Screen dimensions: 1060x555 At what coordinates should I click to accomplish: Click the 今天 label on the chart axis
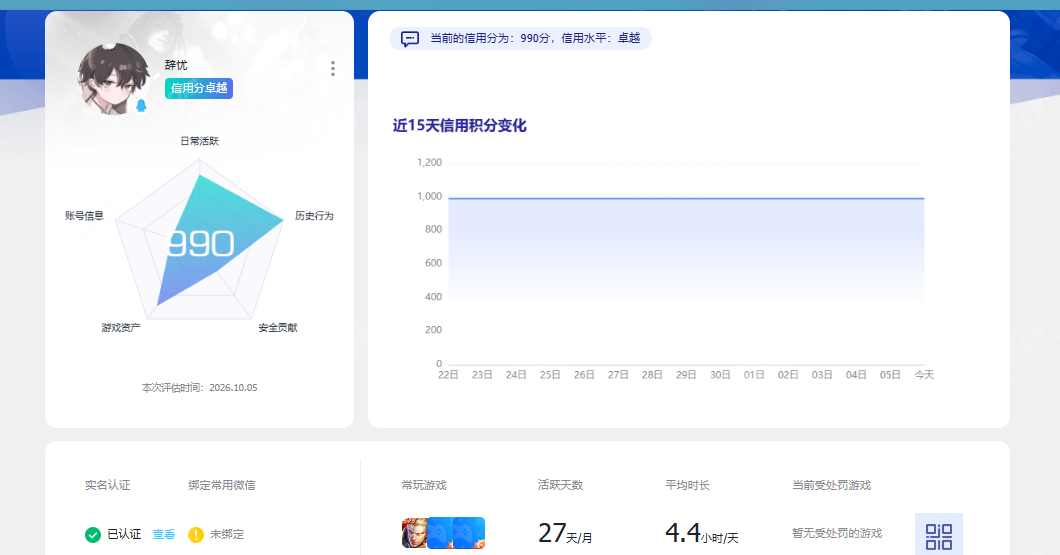pos(924,375)
